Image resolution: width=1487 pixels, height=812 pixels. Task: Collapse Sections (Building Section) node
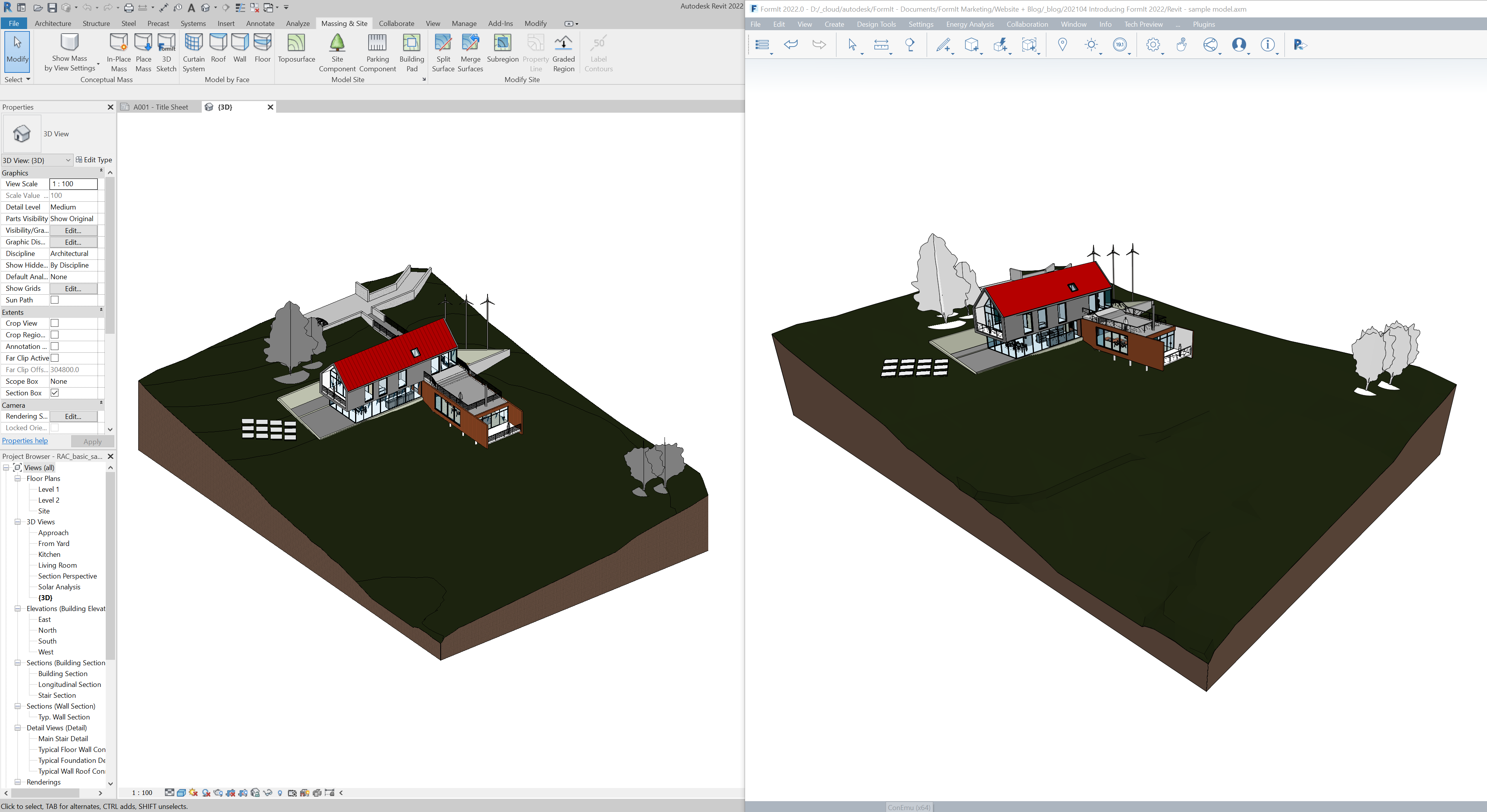point(18,663)
